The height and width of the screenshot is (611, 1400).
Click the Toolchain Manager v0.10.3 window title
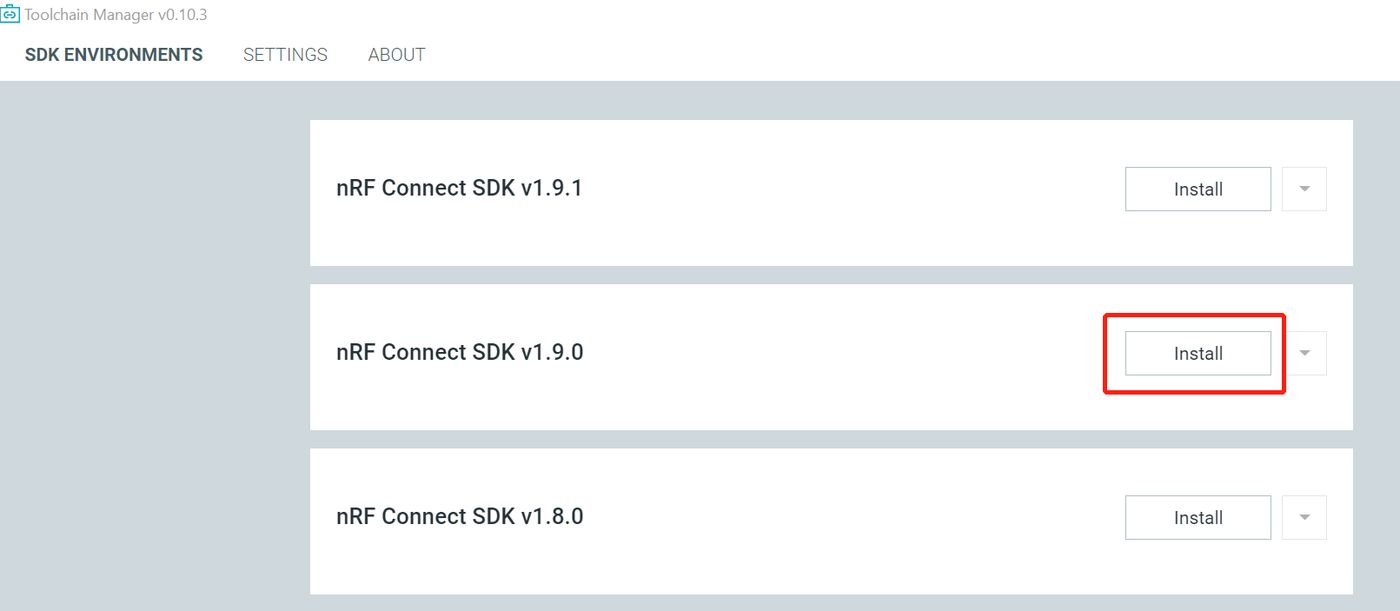[x=115, y=15]
